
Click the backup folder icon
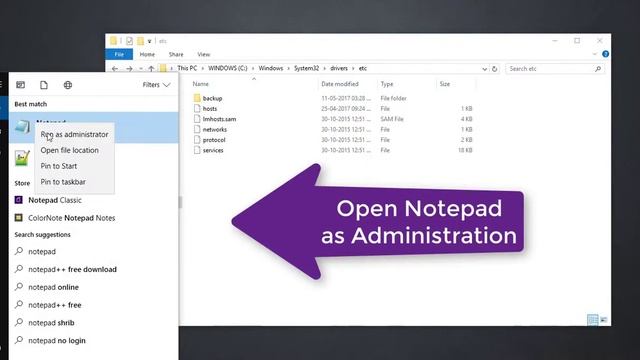pyautogui.click(x=197, y=98)
